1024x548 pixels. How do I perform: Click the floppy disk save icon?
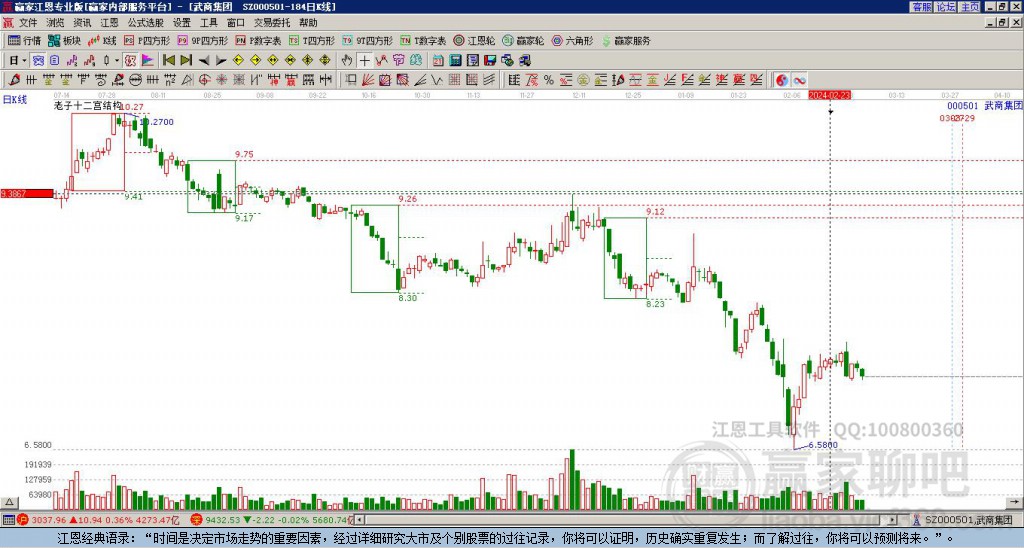coord(490,60)
